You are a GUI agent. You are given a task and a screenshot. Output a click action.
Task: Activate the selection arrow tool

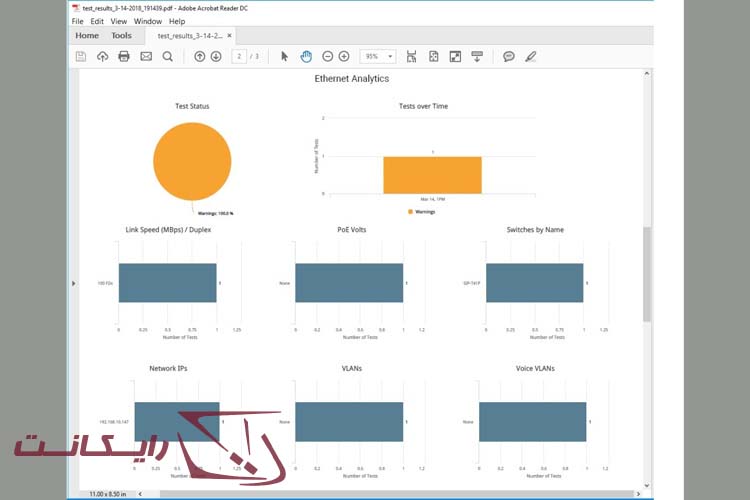pyautogui.click(x=285, y=57)
